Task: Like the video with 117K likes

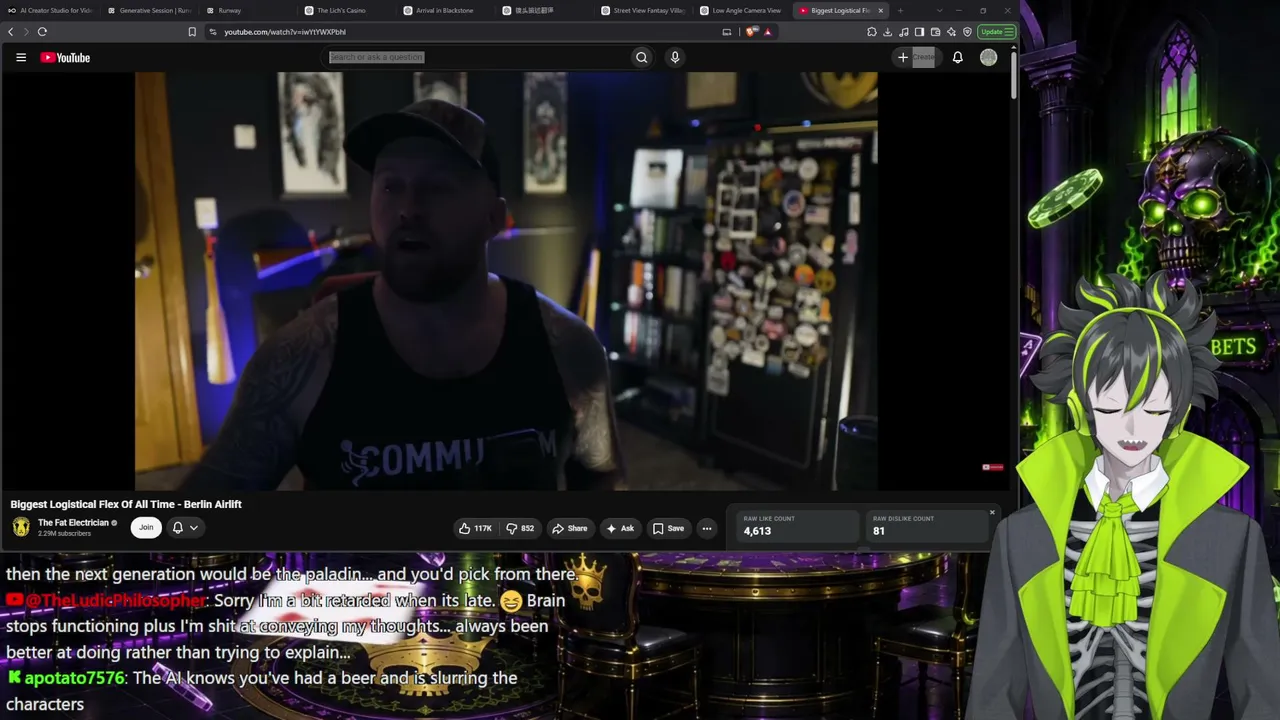Action: click(475, 528)
